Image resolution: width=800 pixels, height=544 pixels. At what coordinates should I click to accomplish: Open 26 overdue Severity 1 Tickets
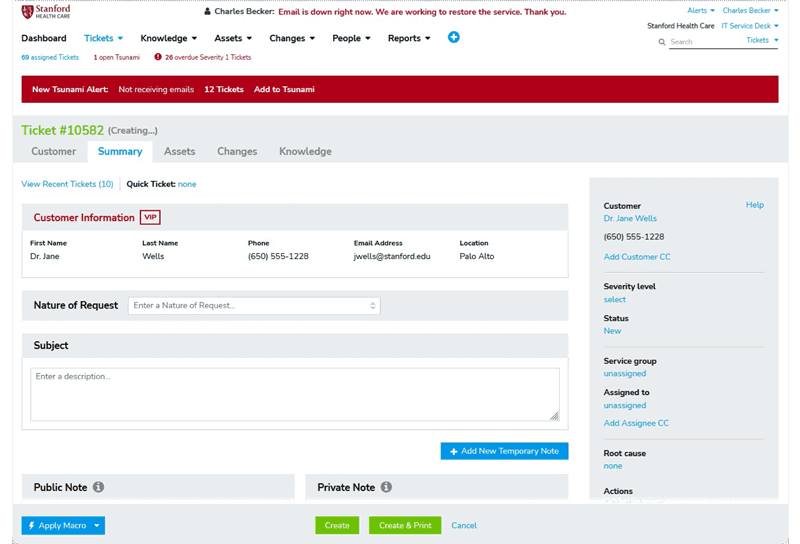[208, 57]
